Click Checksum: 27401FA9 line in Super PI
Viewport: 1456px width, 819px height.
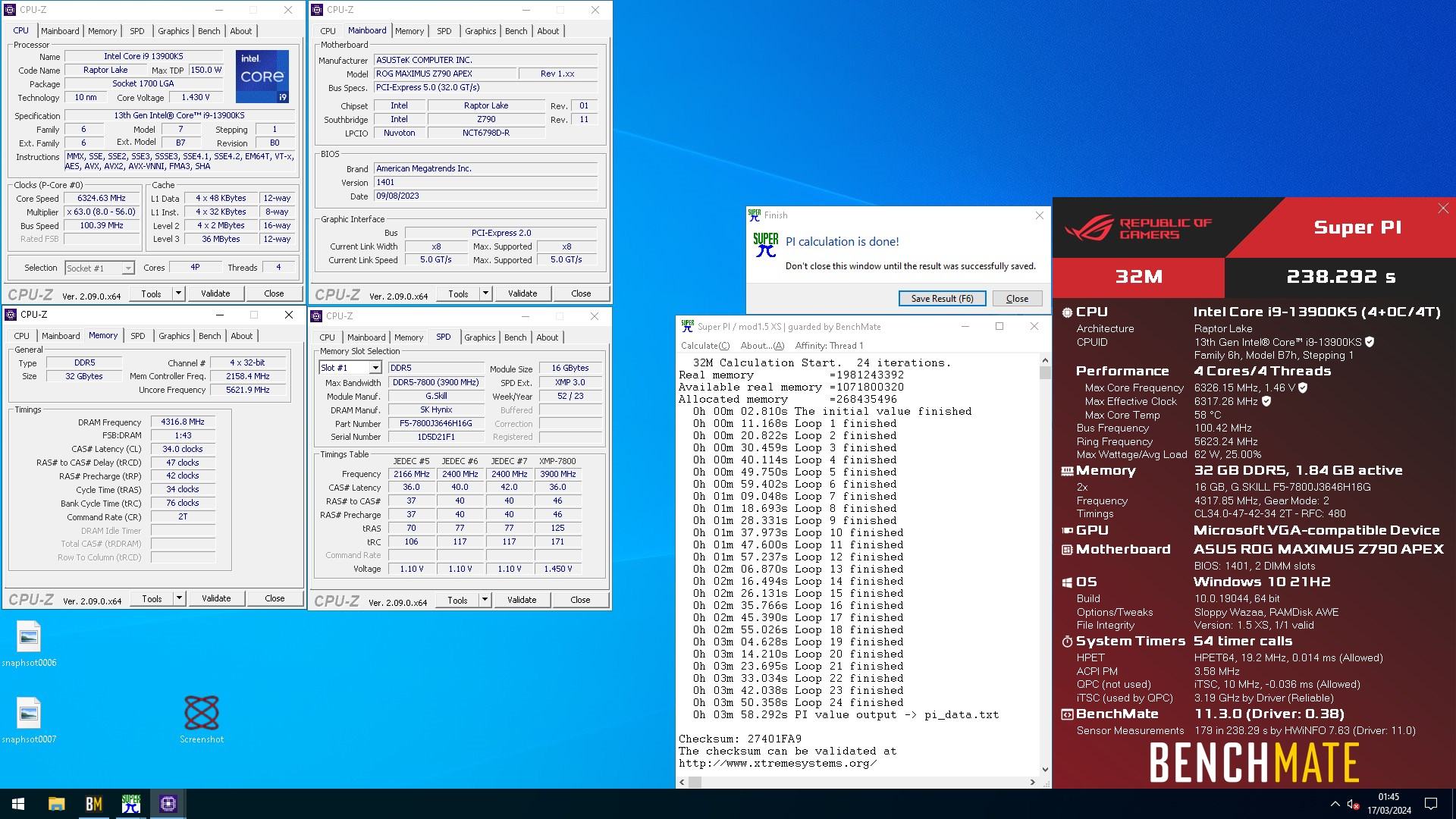(740, 739)
